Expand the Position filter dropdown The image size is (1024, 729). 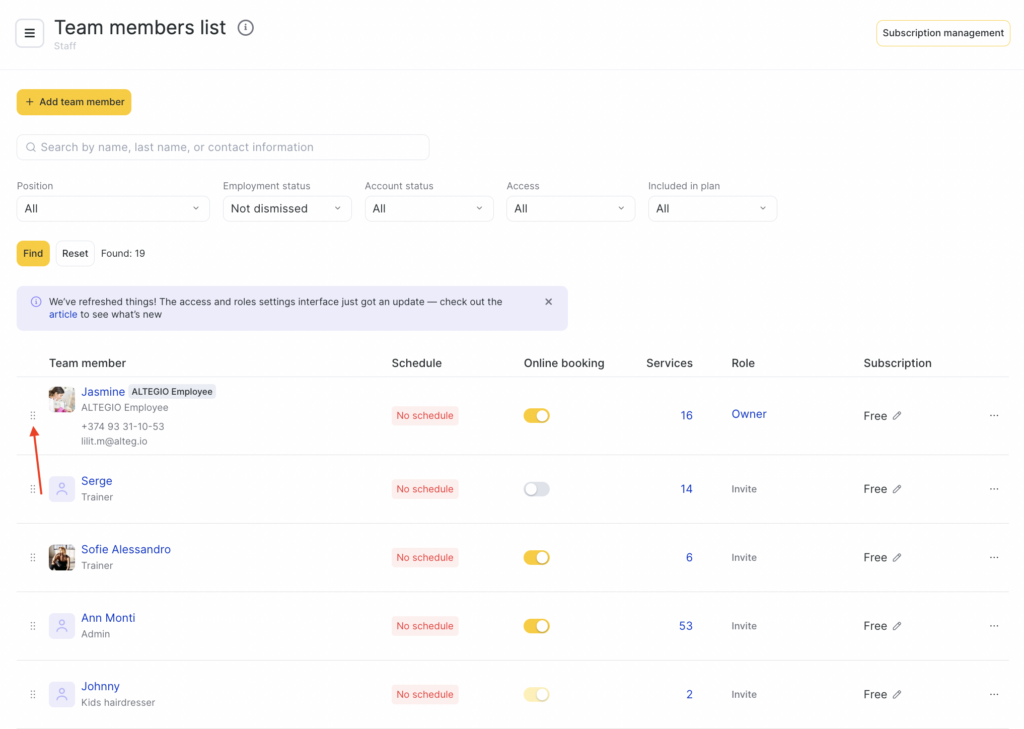[113, 208]
